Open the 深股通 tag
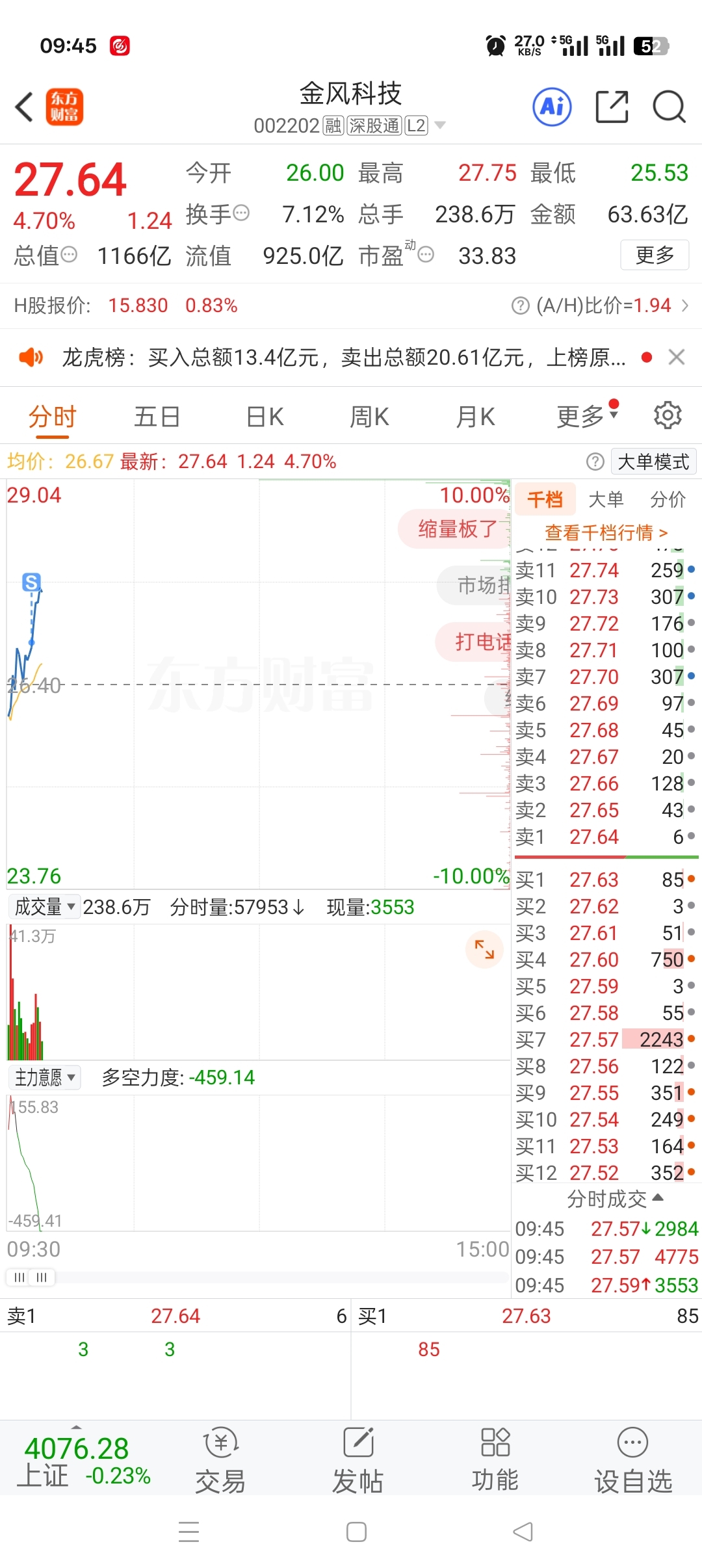702x1568 pixels. point(374,125)
